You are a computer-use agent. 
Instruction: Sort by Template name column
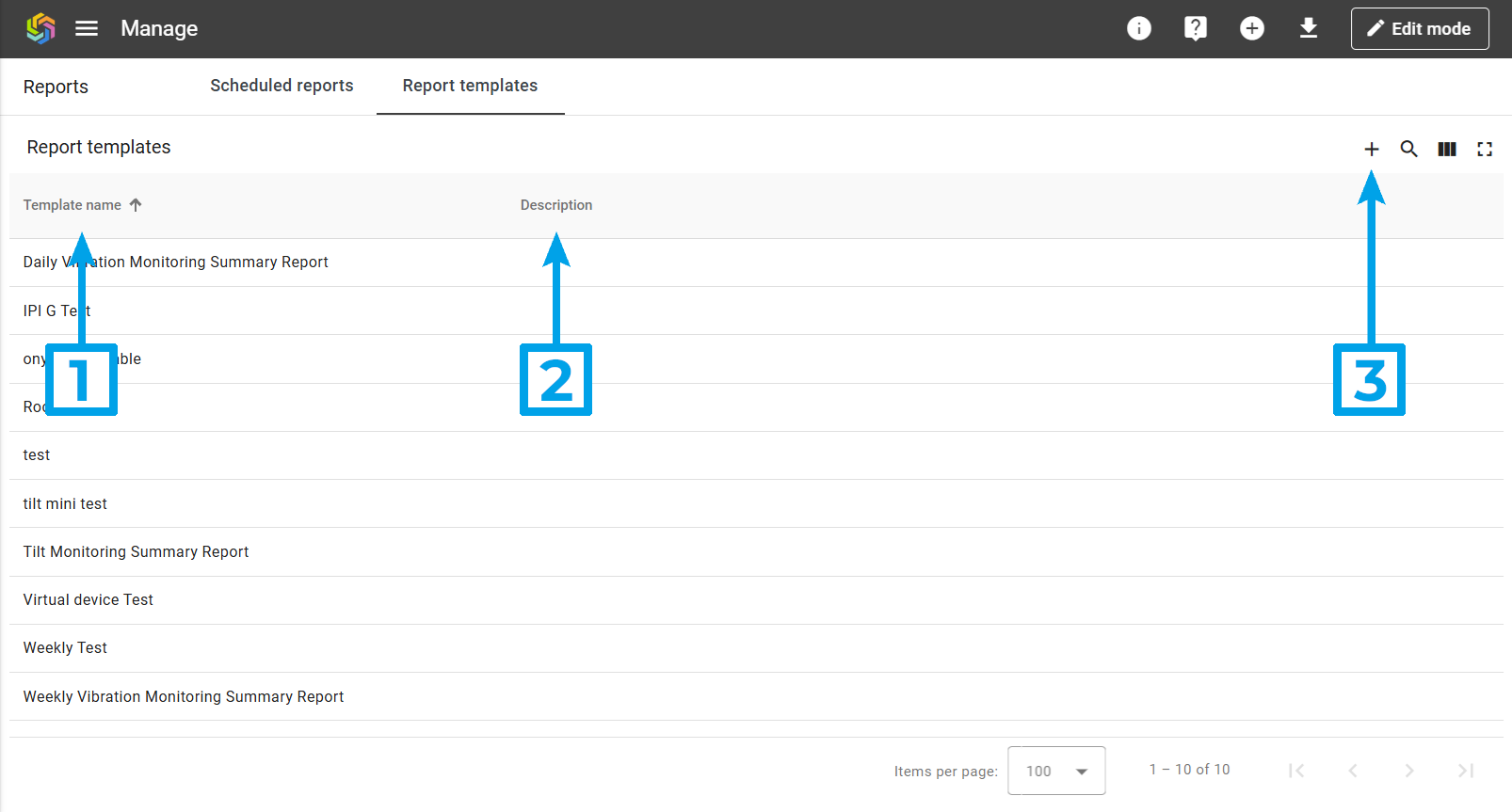click(72, 205)
